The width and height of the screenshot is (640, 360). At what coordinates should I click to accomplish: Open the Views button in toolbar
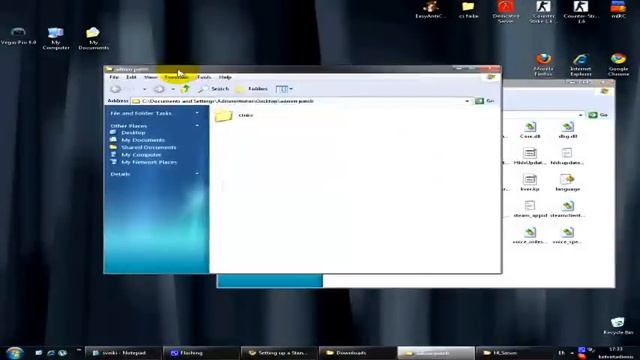coord(282,89)
